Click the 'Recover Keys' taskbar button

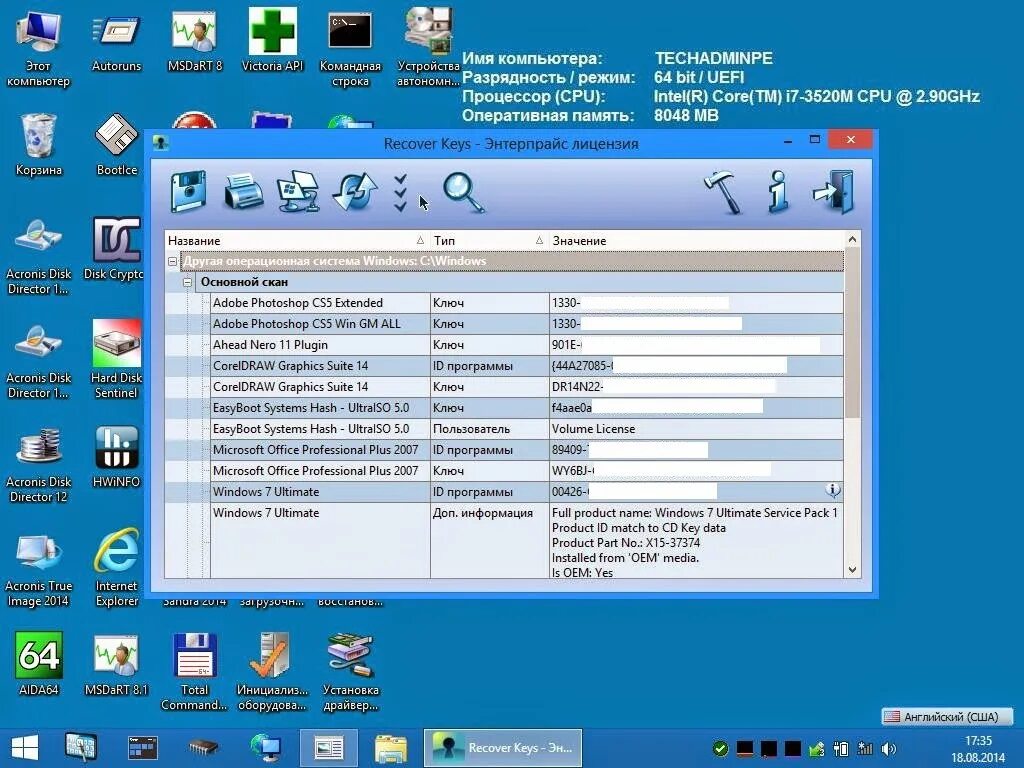click(x=503, y=748)
